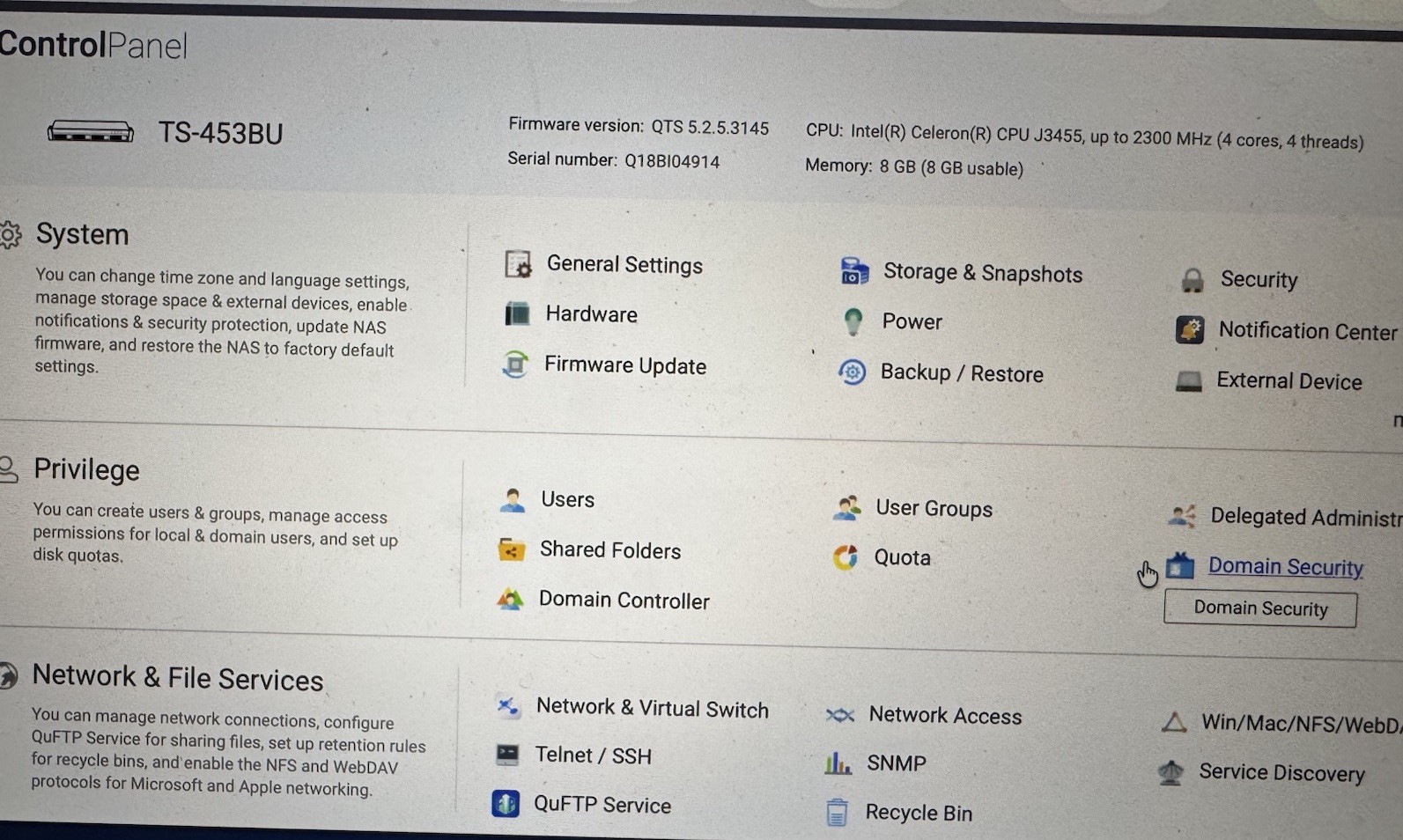Click the System gear icon

click(10, 234)
